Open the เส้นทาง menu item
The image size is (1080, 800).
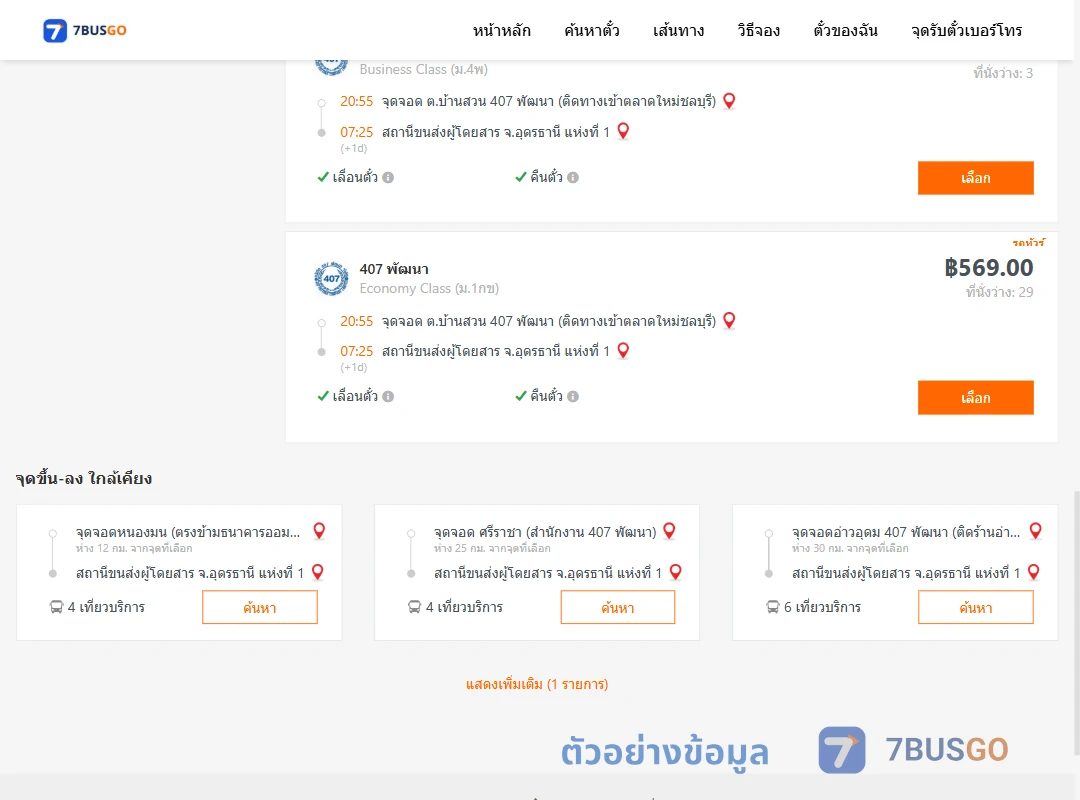coord(678,31)
